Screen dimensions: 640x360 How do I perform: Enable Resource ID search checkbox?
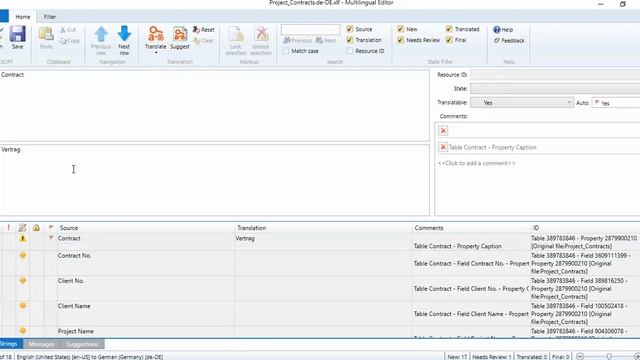(350, 51)
